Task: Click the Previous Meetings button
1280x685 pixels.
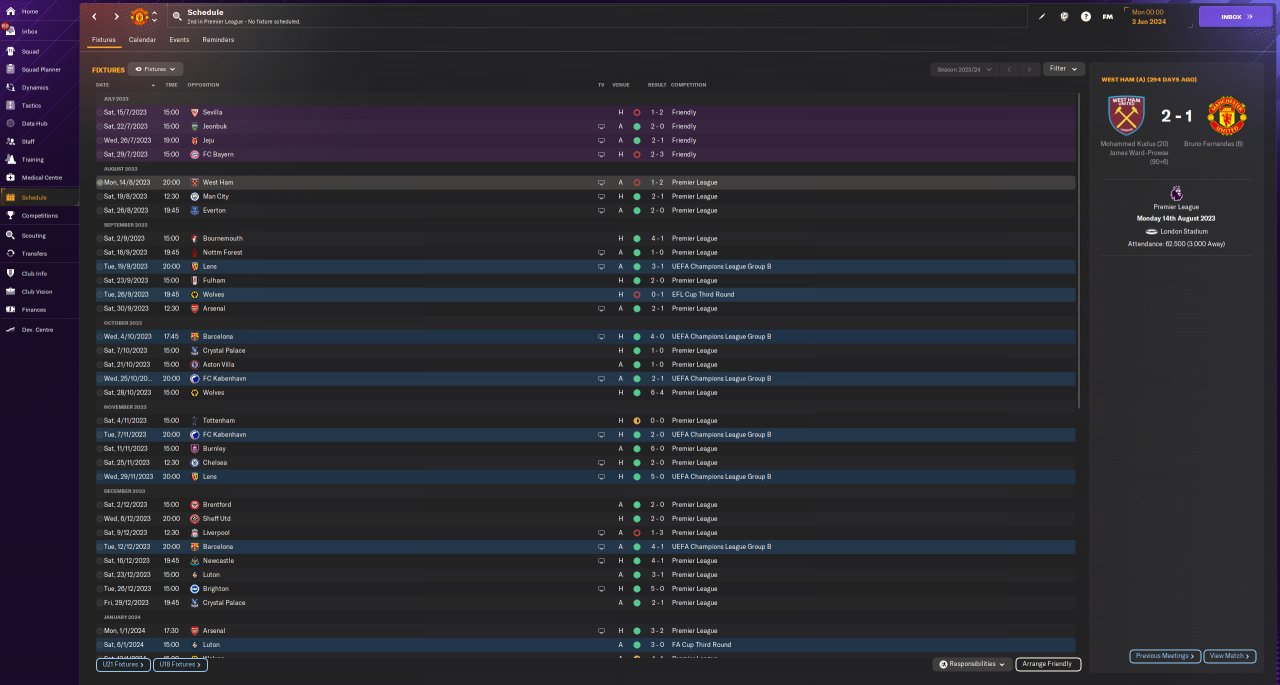Action: tap(1165, 656)
